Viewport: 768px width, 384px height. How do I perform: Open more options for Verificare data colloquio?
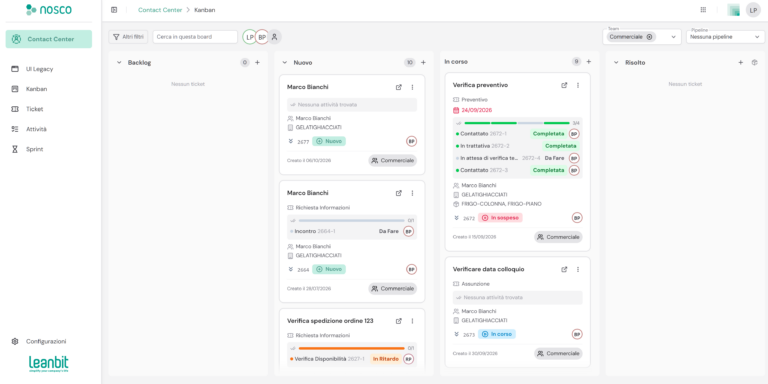tap(577, 269)
